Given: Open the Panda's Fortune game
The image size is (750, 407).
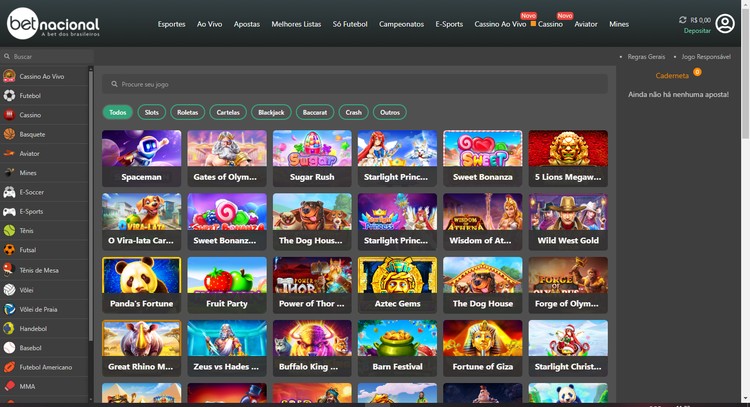Looking at the screenshot, I should (x=142, y=285).
